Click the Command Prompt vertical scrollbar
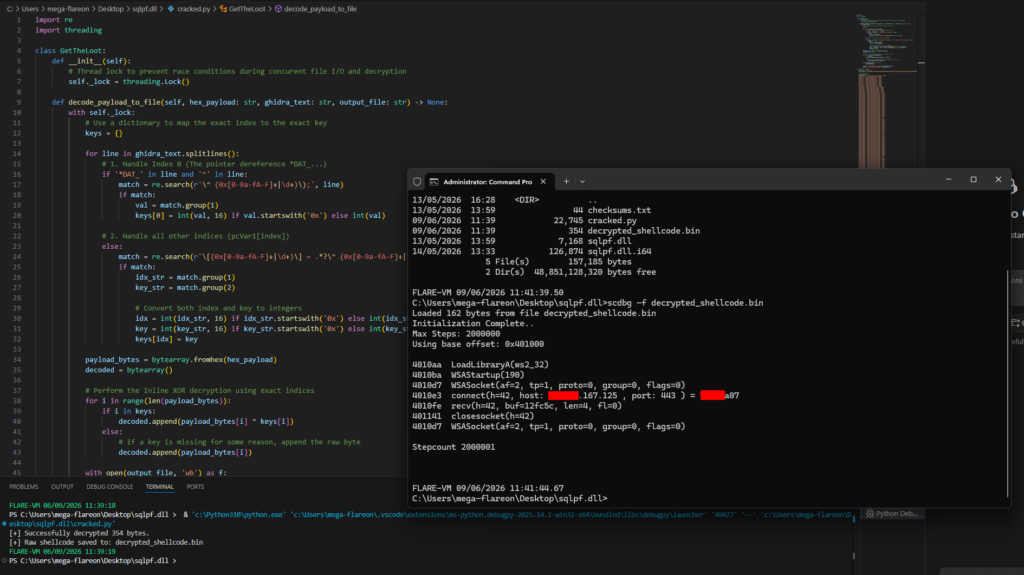The width and height of the screenshot is (1024, 575). tap(1008, 382)
